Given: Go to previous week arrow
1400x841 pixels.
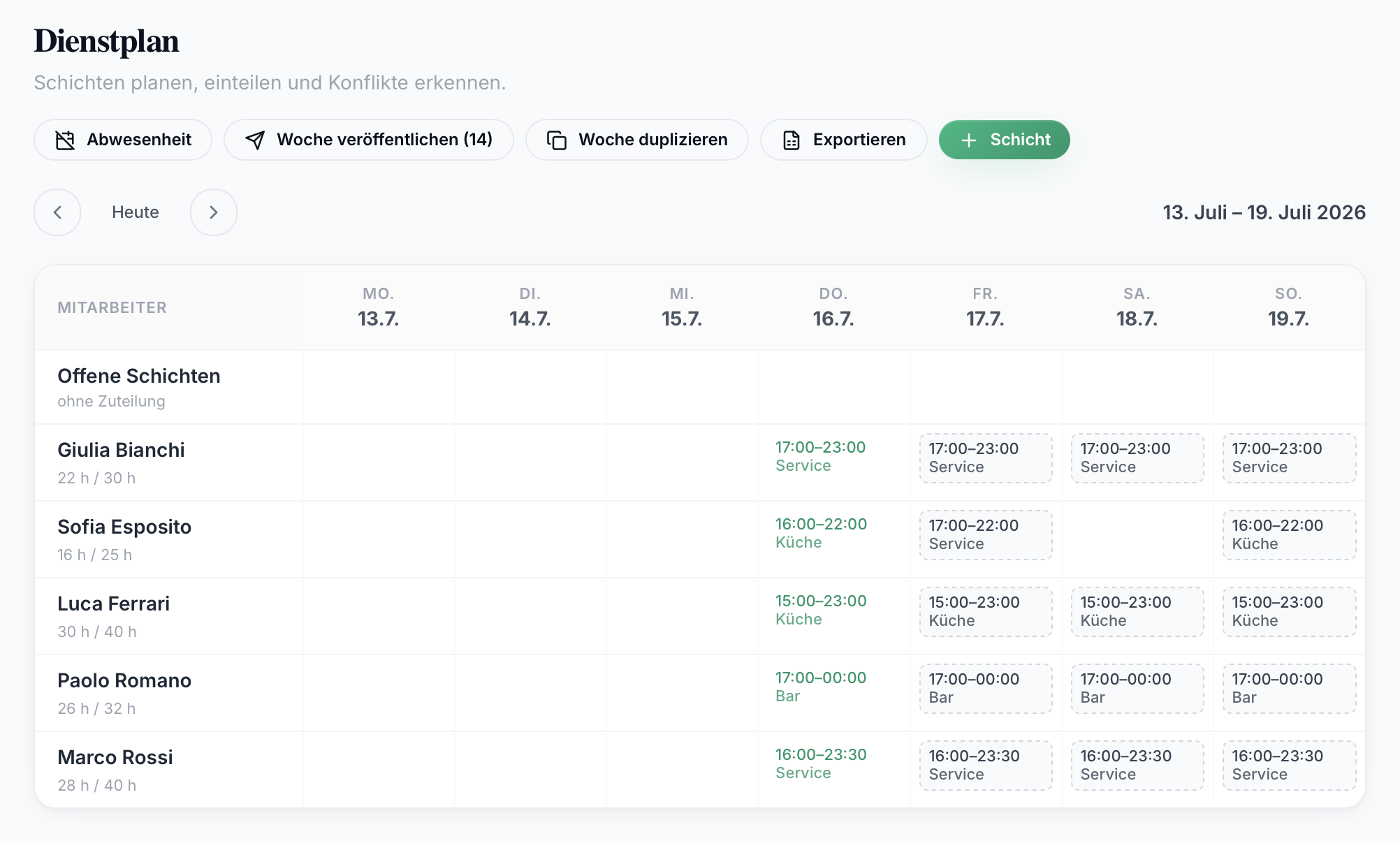Looking at the screenshot, I should (57, 212).
